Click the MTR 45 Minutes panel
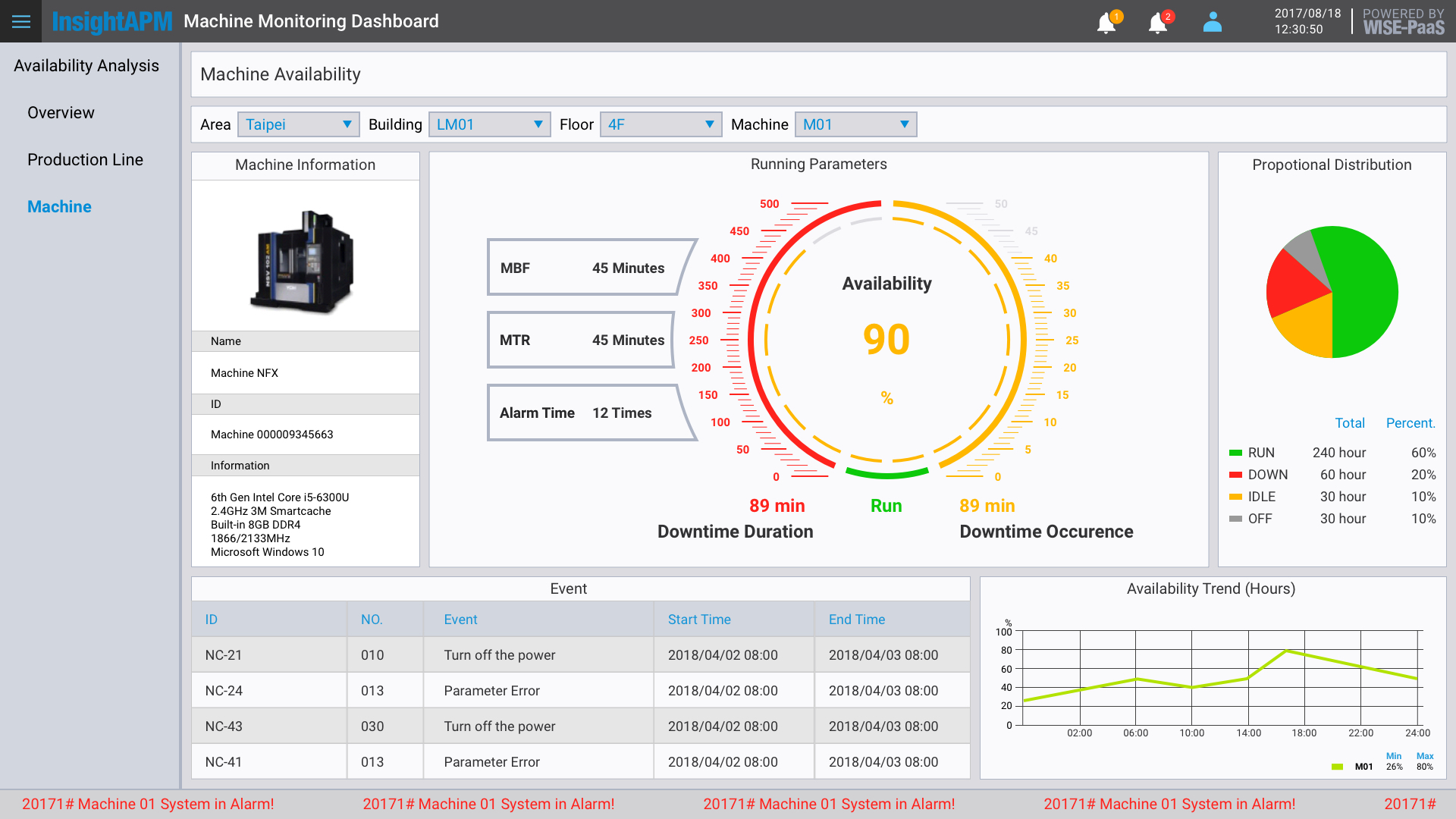 [x=582, y=340]
